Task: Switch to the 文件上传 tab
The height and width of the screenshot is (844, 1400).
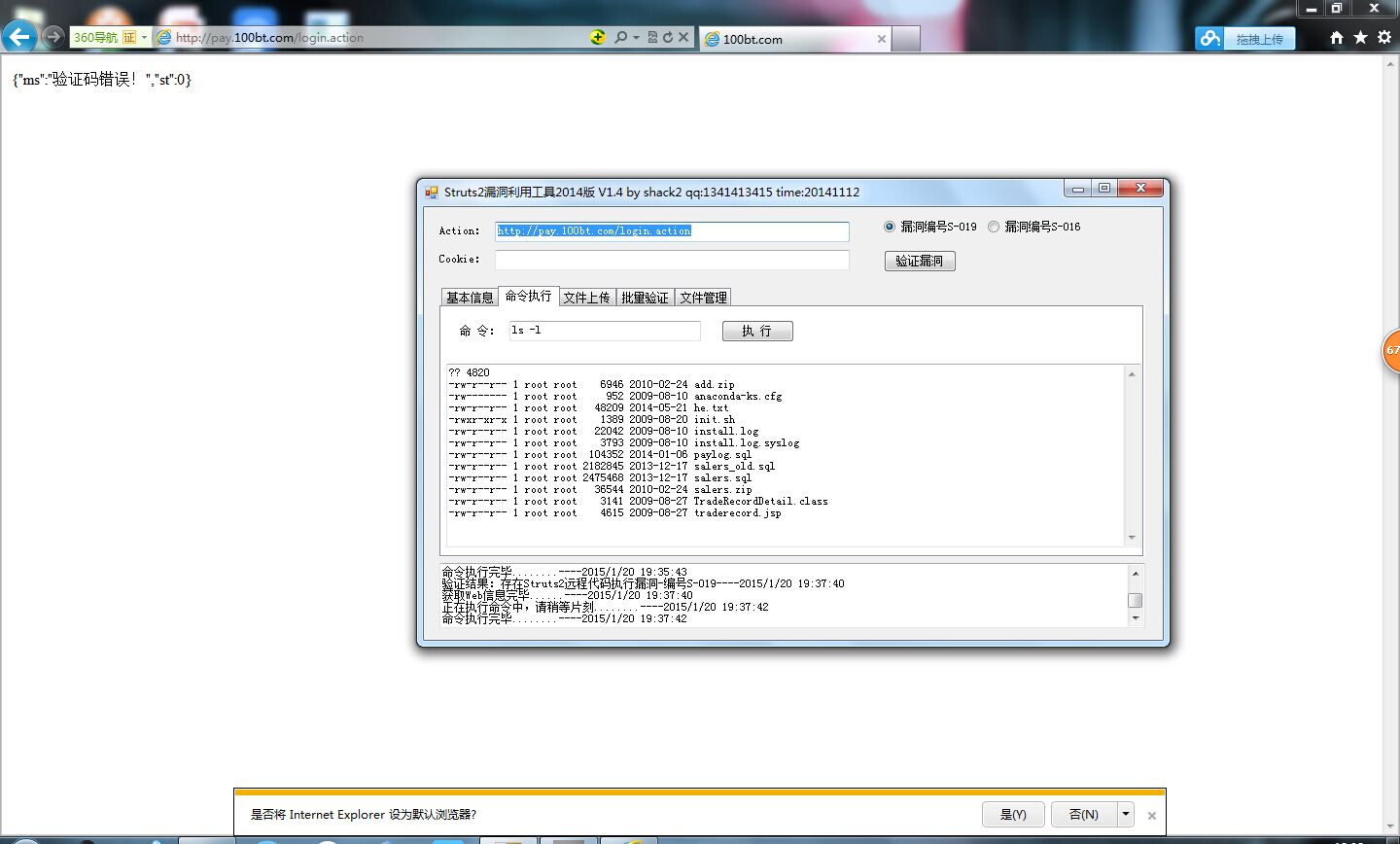Action: (586, 298)
